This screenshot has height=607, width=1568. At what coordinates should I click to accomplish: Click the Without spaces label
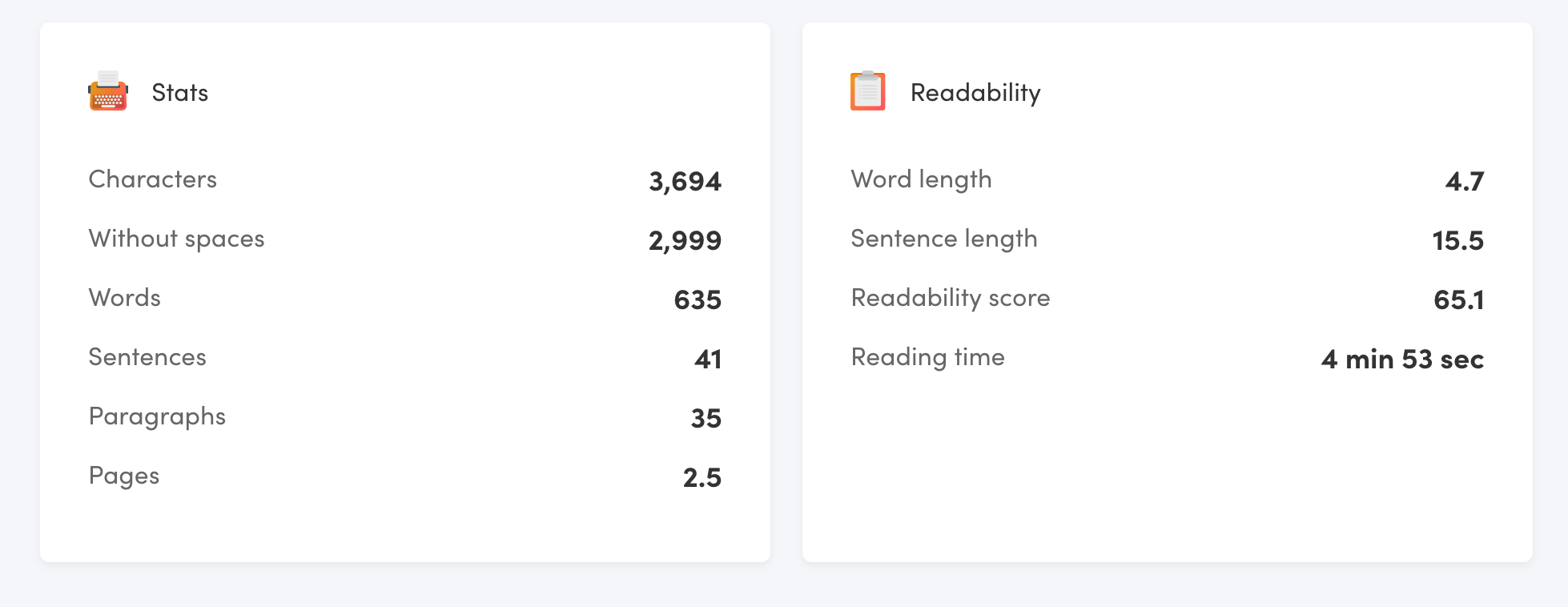point(177,239)
